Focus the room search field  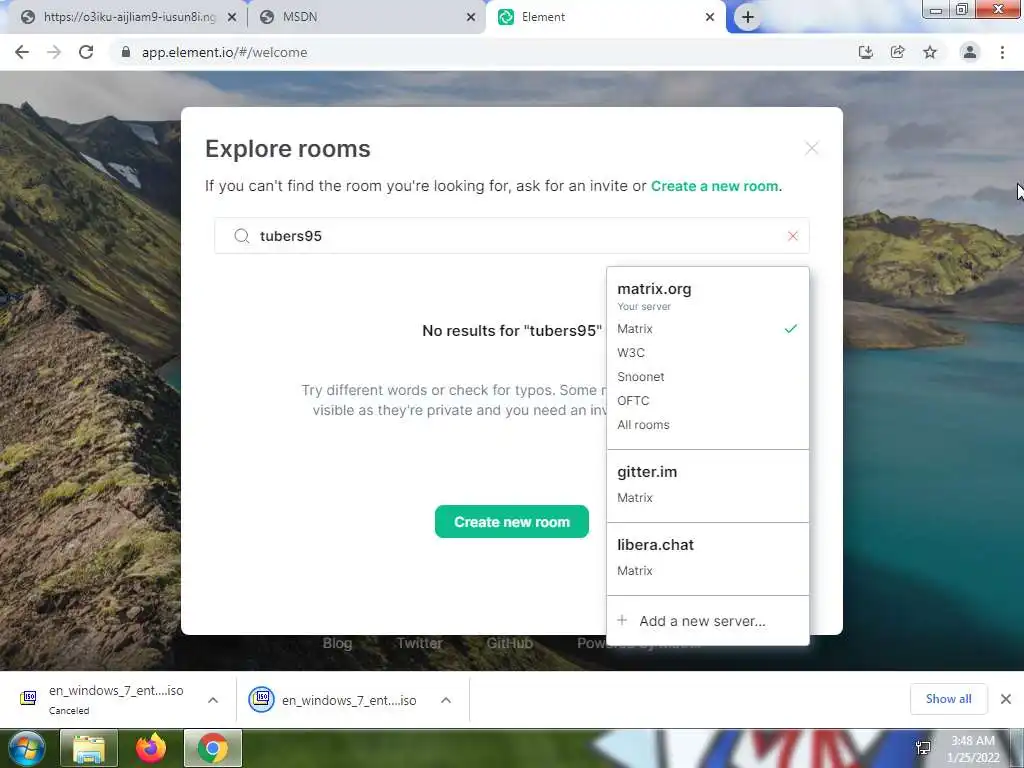click(x=511, y=236)
